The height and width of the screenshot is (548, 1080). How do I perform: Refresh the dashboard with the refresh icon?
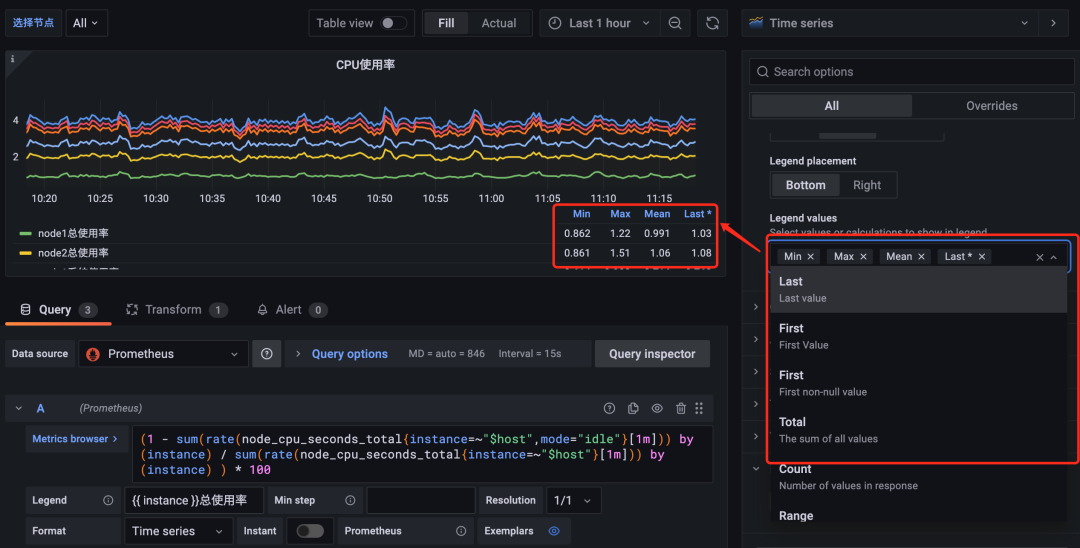click(x=712, y=23)
